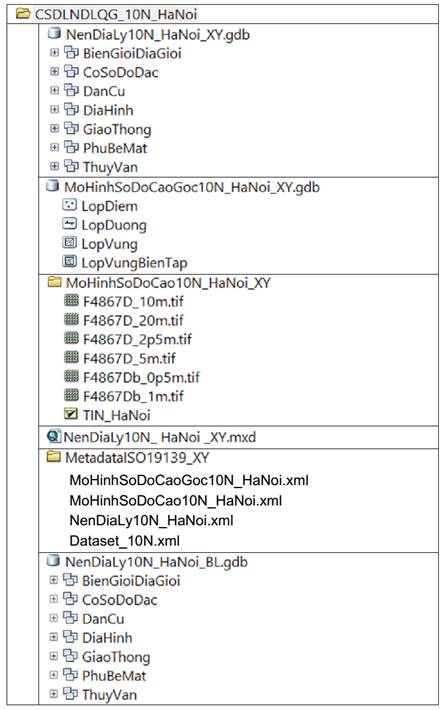Click the TIN_HaNoi dataset icon
This screenshot has height=710, width=443.
[x=71, y=414]
